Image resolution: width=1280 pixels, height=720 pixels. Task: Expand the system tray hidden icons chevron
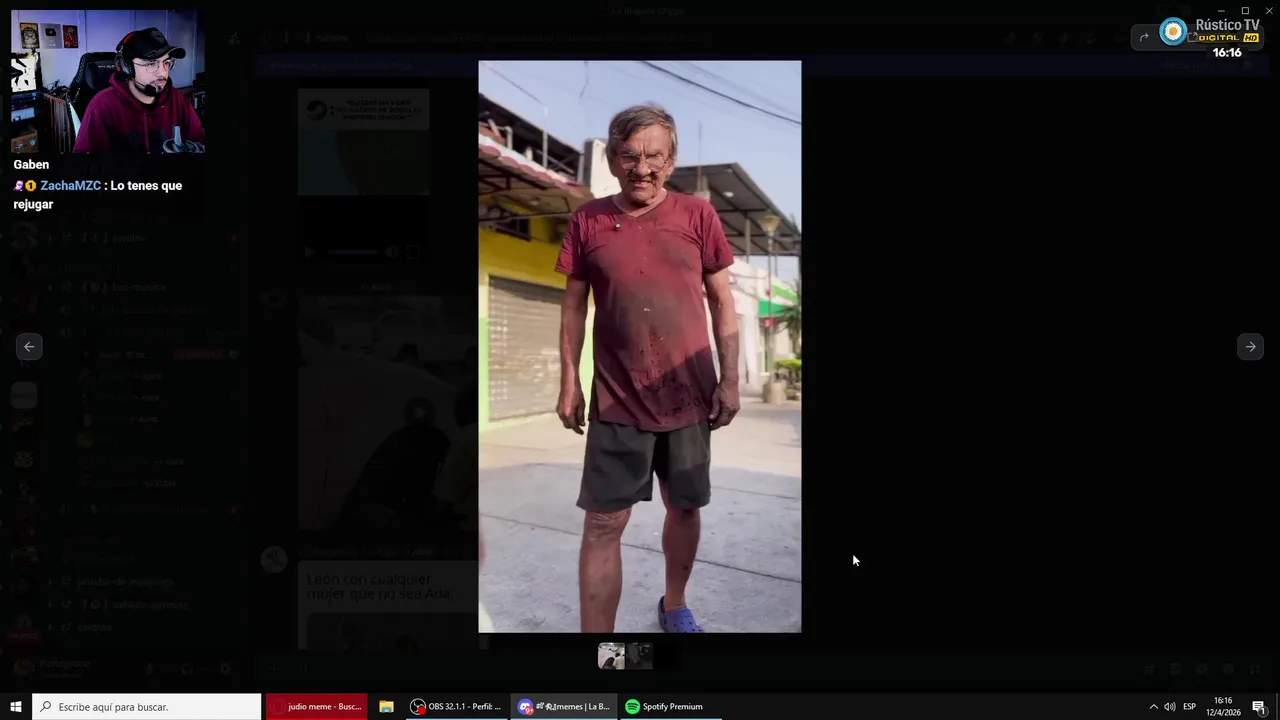click(1153, 707)
